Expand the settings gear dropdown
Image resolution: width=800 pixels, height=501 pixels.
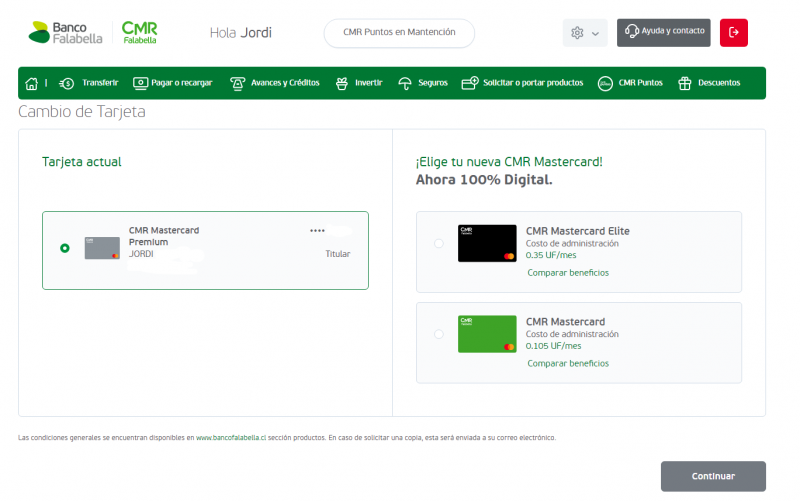pyautogui.click(x=585, y=33)
